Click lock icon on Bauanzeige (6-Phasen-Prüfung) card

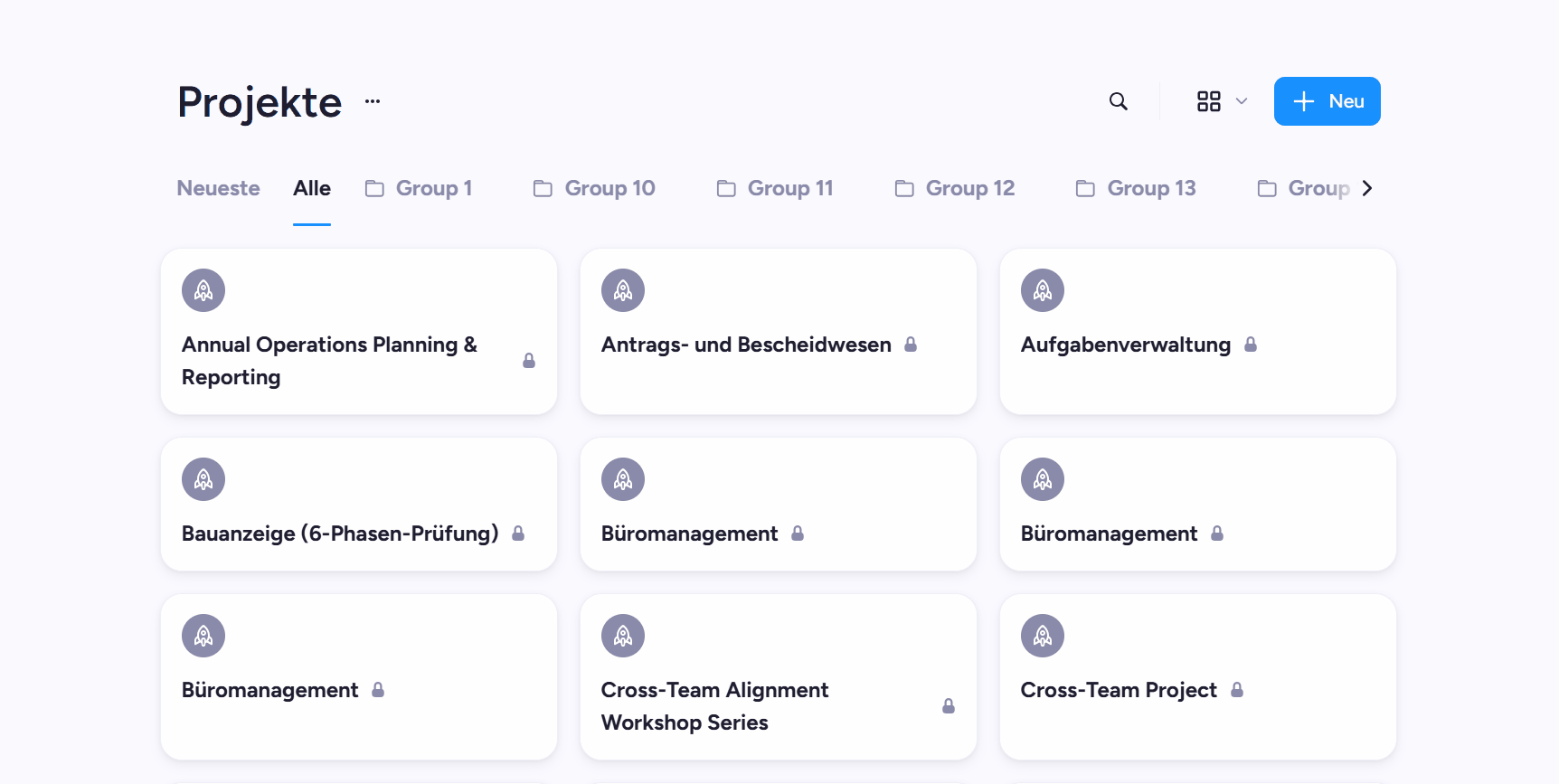click(518, 534)
